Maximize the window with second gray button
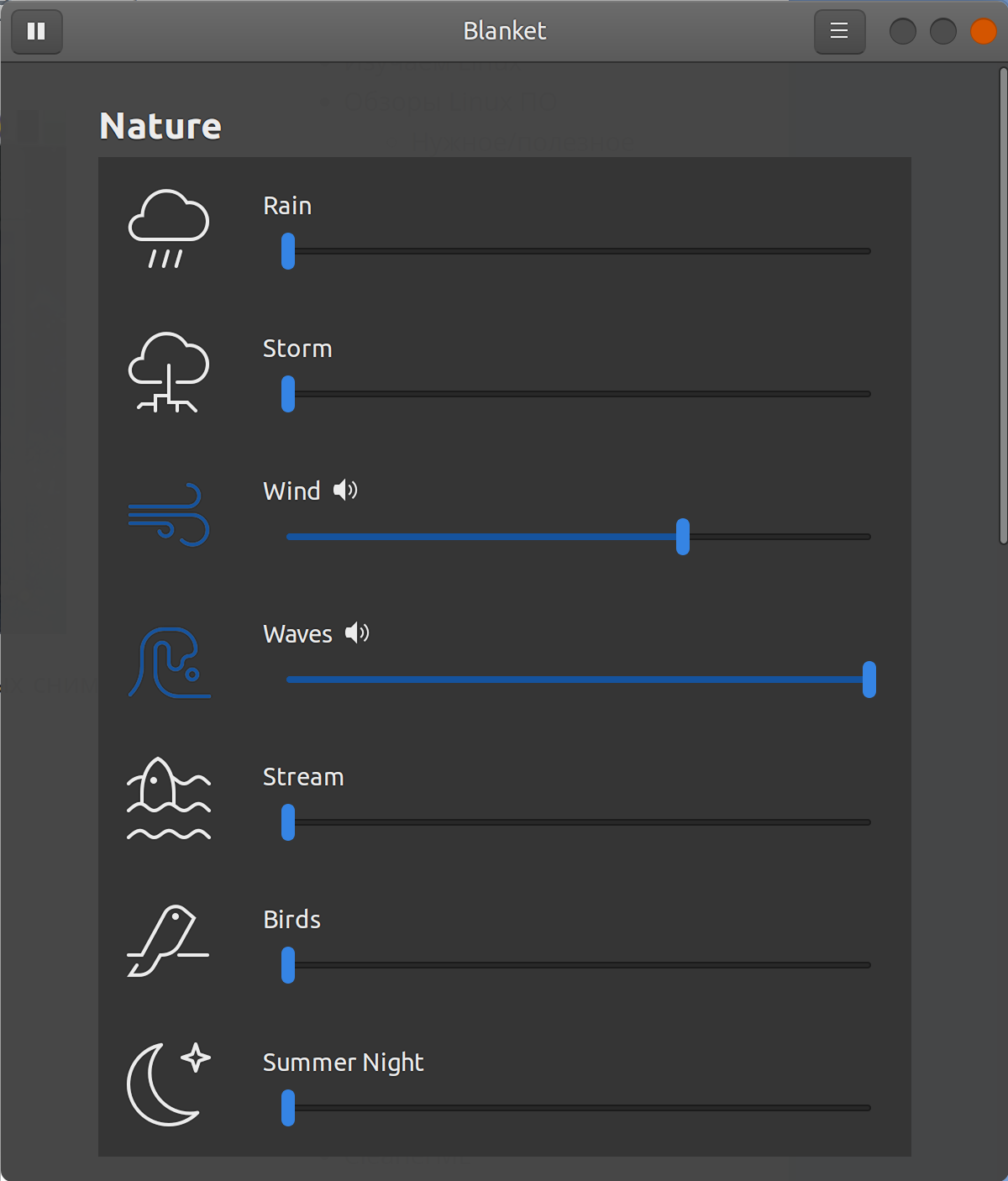Image resolution: width=1008 pixels, height=1181 pixels. (943, 32)
